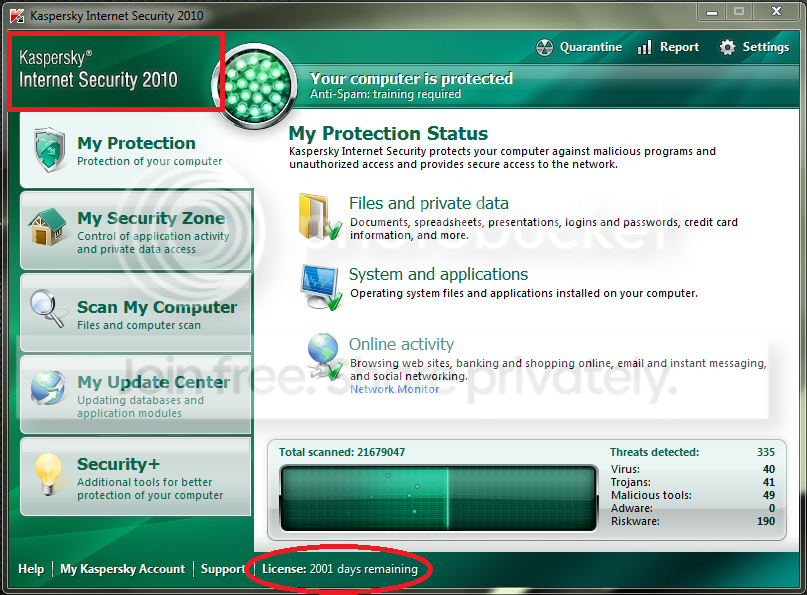Click License: 2001 days remaining
This screenshot has width=807, height=595.
(x=340, y=569)
